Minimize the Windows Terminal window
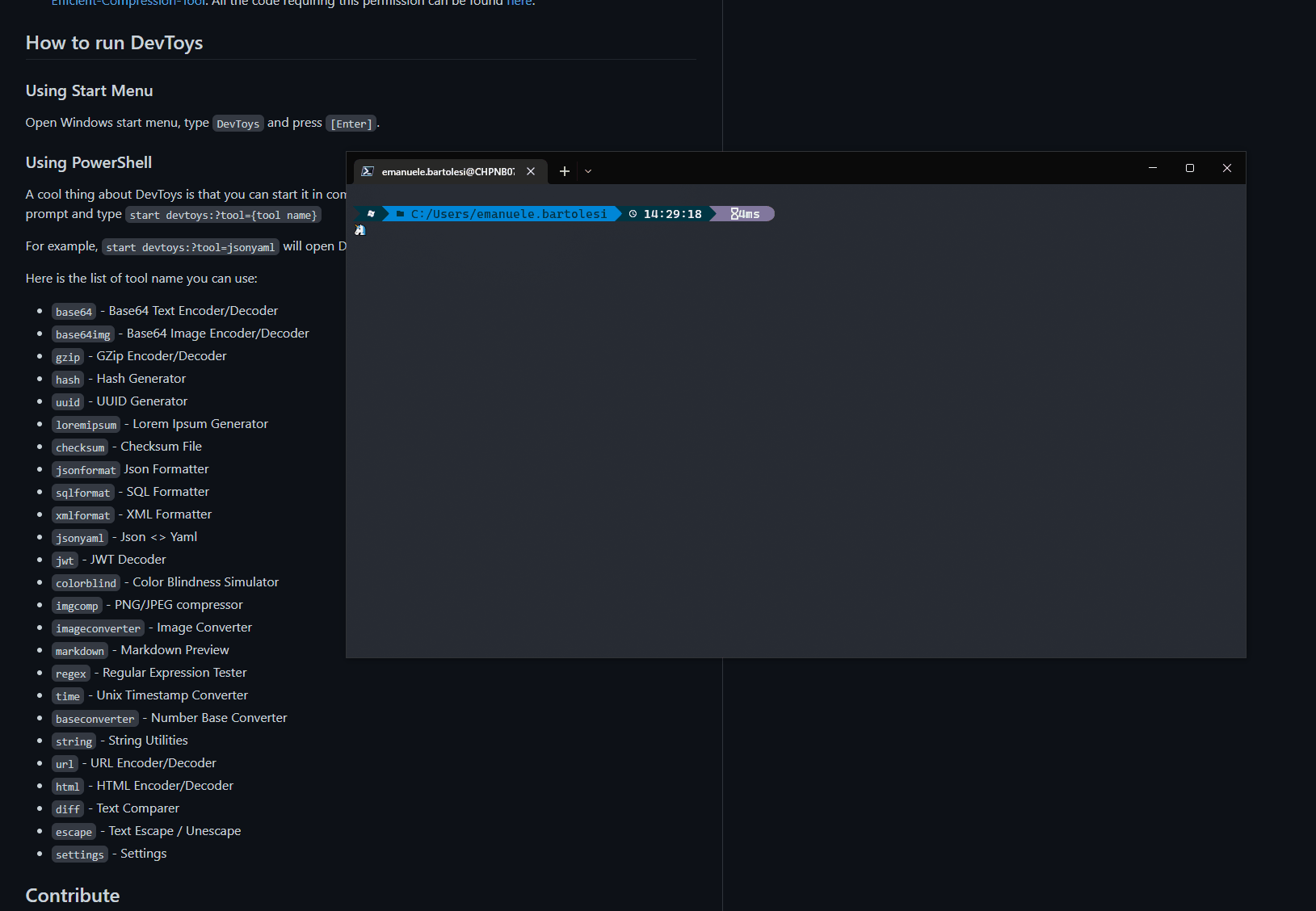Viewport: 1316px width, 911px height. tap(1153, 168)
